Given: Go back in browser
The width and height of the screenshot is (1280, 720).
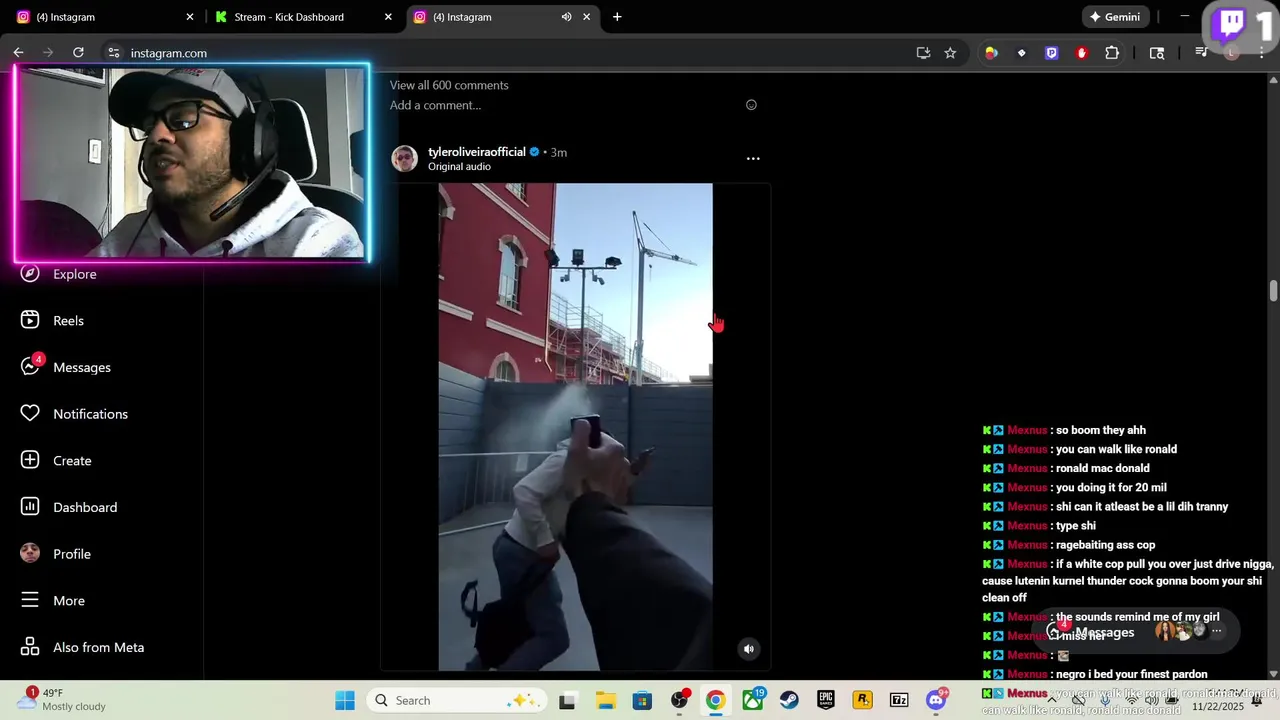Looking at the screenshot, I should click(x=18, y=53).
